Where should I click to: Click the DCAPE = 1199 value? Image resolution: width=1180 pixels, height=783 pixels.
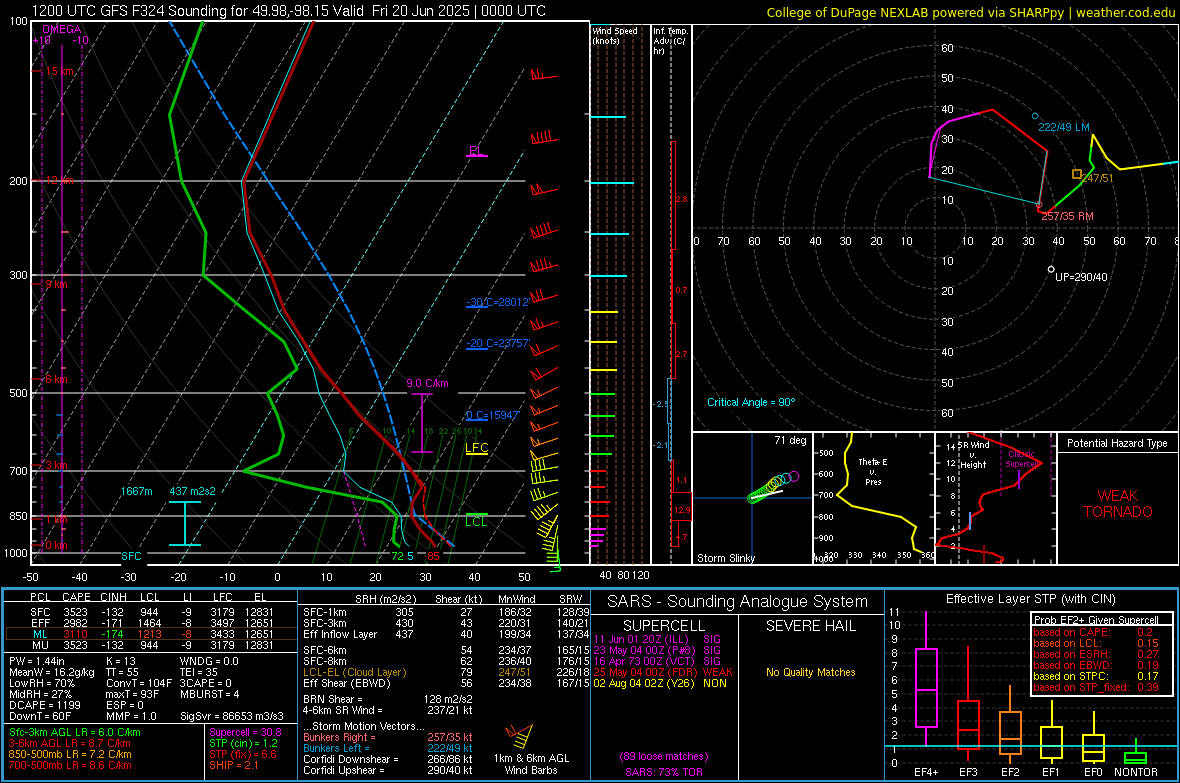click(x=45, y=705)
